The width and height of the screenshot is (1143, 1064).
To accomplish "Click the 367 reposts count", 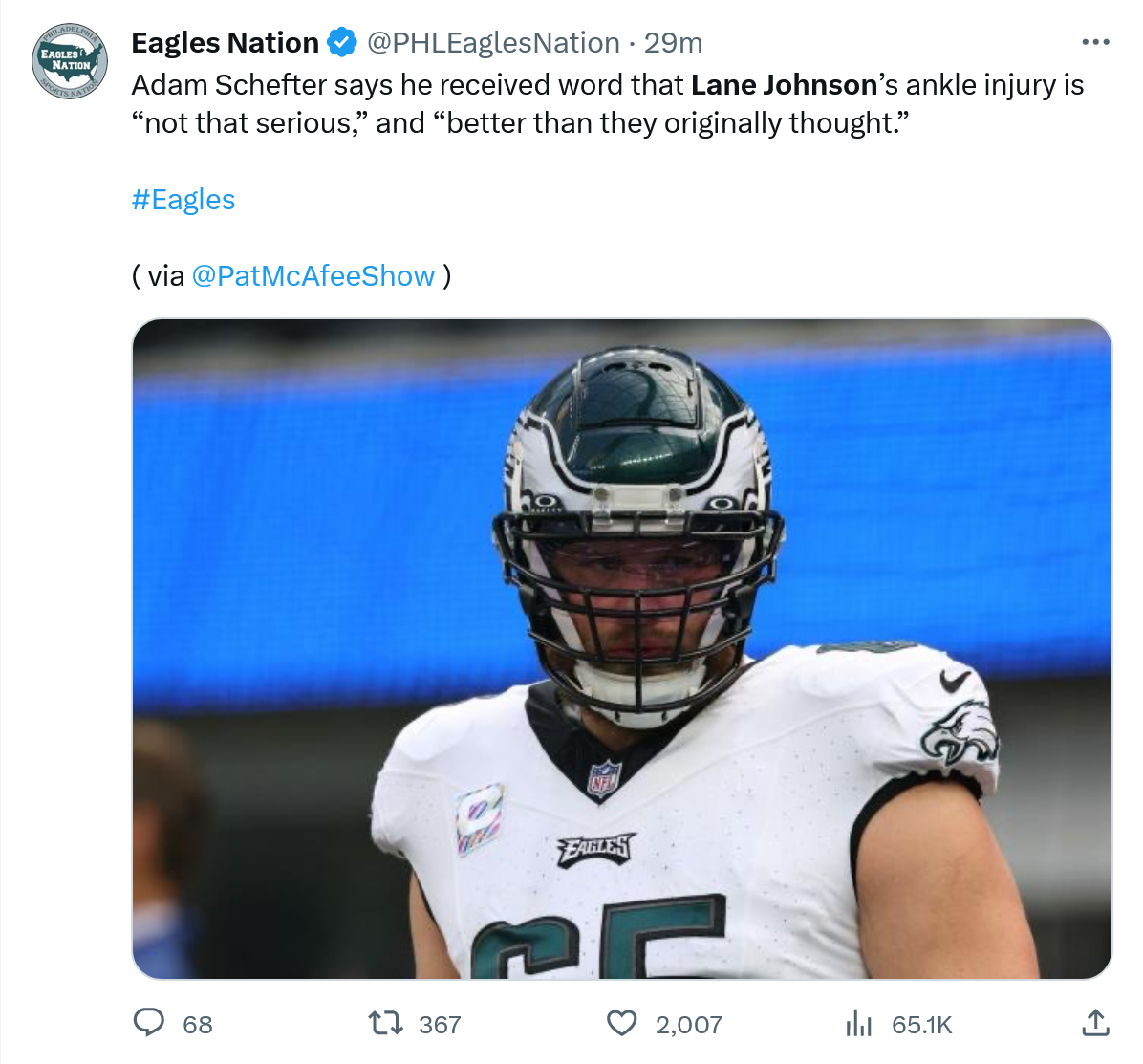I will point(440,1025).
